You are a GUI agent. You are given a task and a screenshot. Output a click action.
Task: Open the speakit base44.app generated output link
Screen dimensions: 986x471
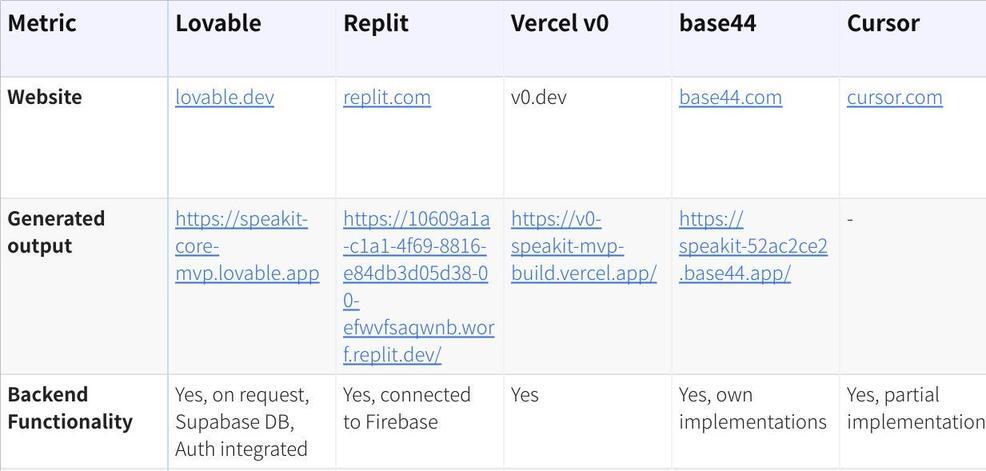pyautogui.click(x=752, y=246)
